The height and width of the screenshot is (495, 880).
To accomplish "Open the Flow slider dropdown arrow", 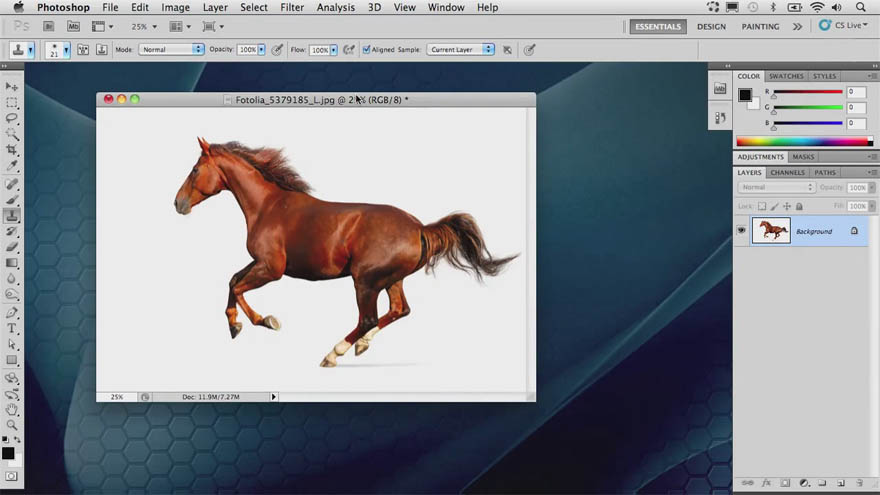I will click(x=333, y=50).
